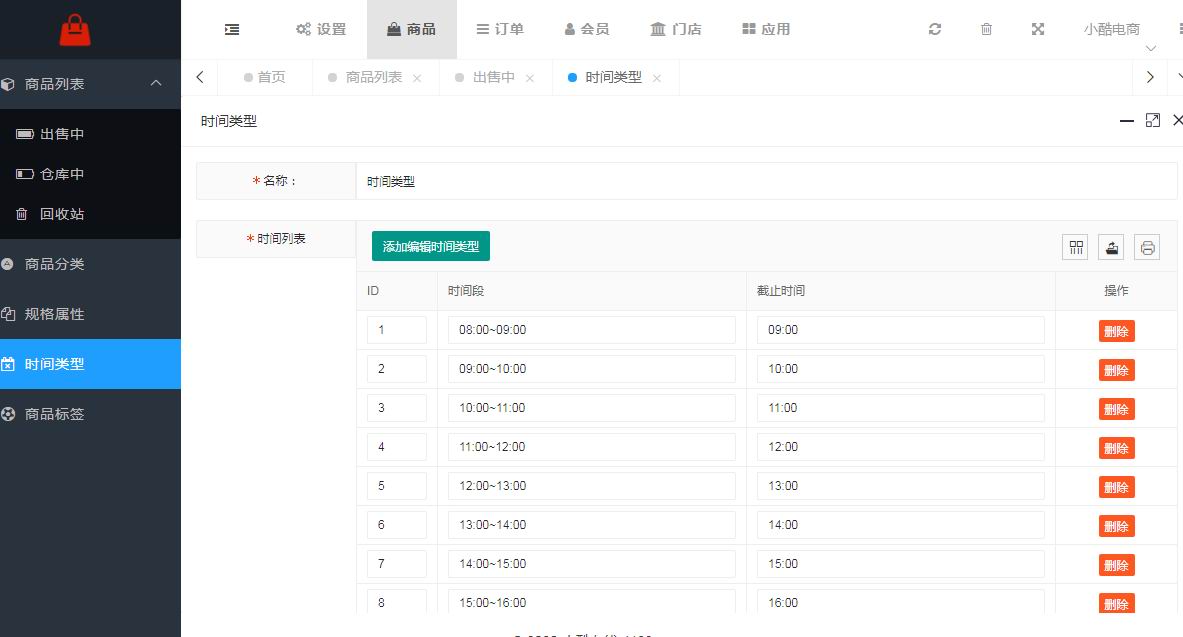Viewport: 1183px width, 637px height.
Task: Click the 15:00 deadline field
Action: coord(901,564)
